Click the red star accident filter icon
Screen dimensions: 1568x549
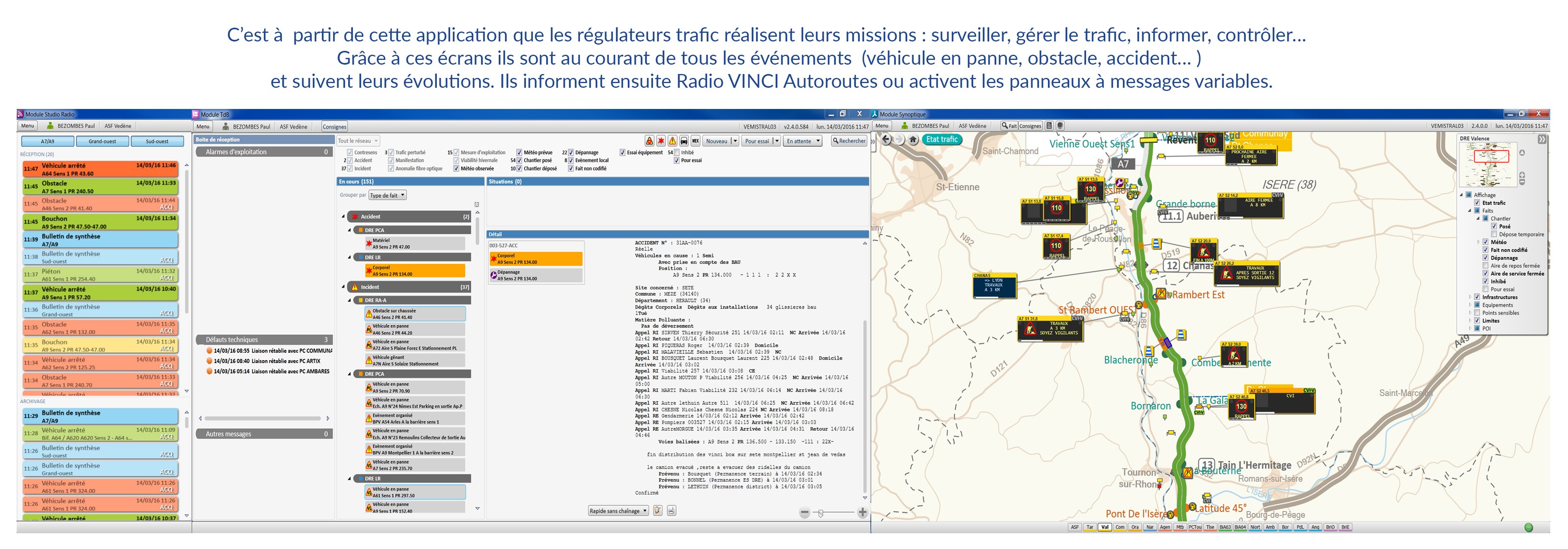(660, 141)
